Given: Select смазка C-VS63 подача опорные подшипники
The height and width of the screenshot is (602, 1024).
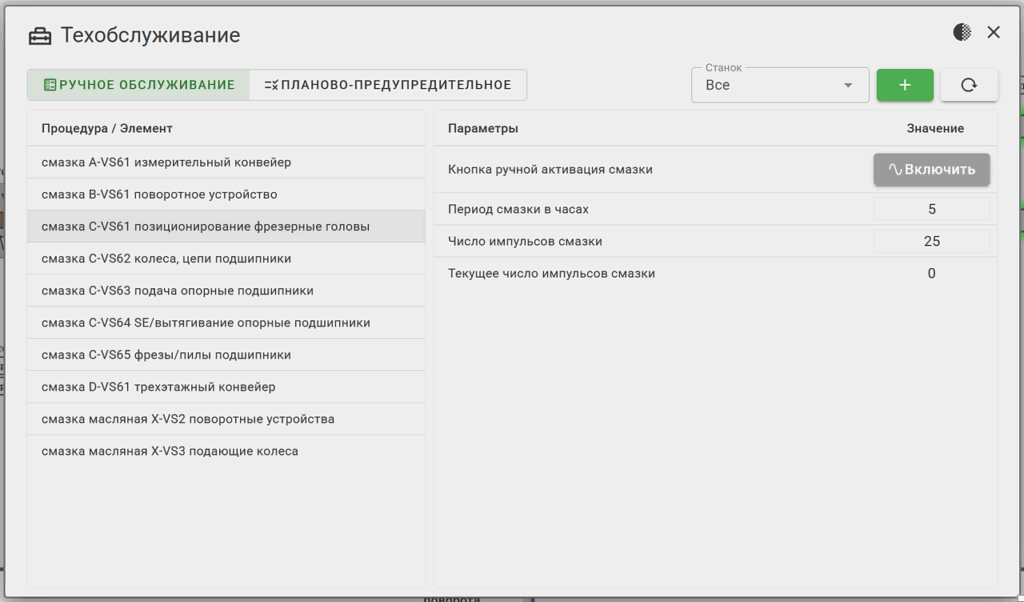Looking at the screenshot, I should pos(226,291).
